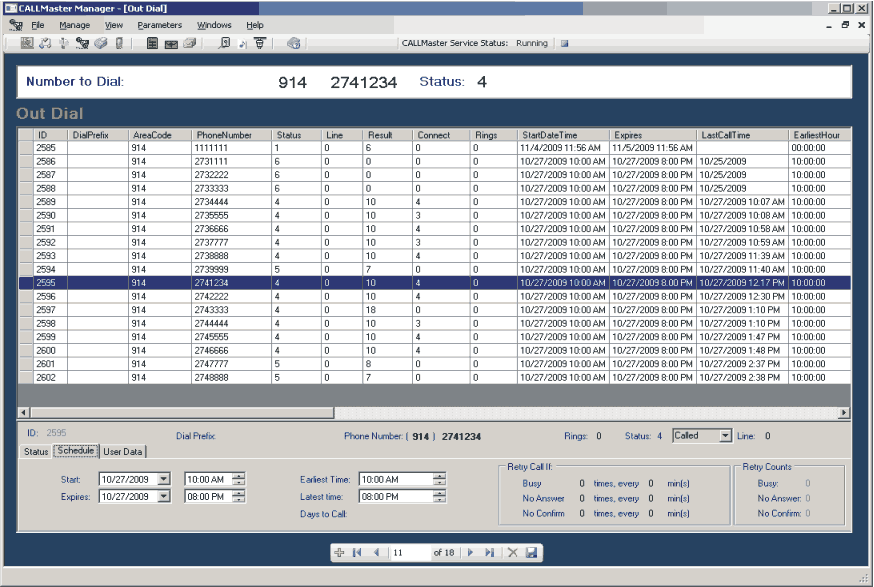Open the Help menu
This screenshot has width=874, height=587.
[255, 25]
